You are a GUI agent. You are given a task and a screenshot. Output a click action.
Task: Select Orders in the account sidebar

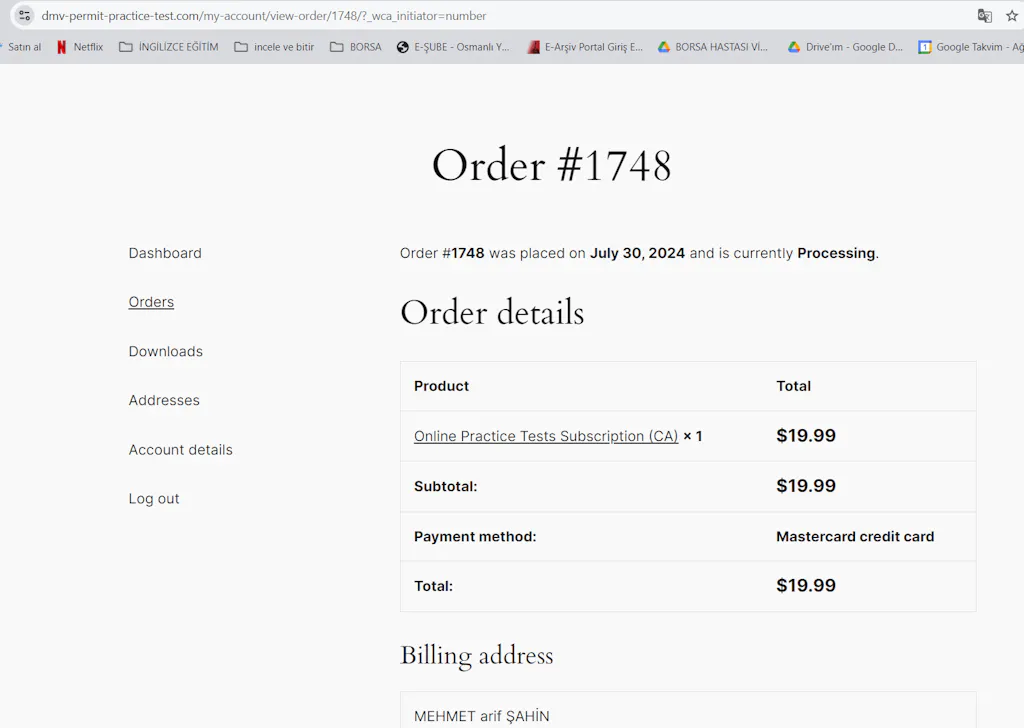click(151, 302)
